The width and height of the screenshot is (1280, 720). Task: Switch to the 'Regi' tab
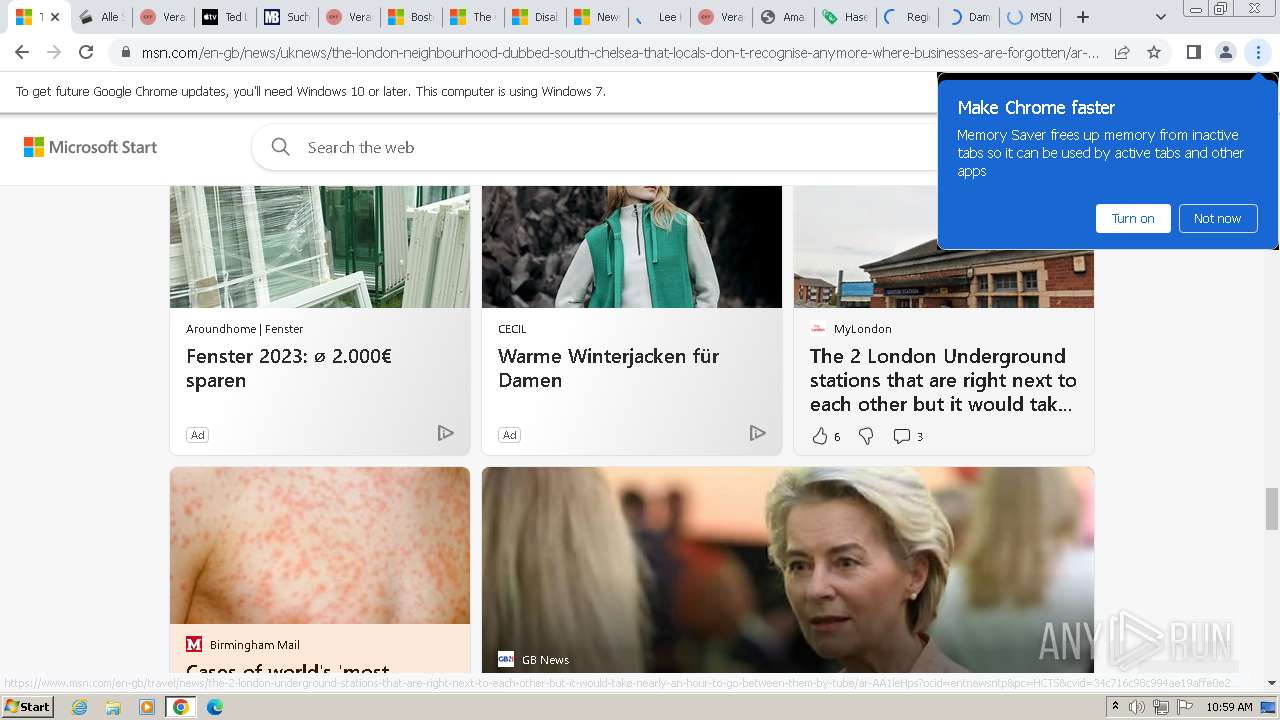coord(906,17)
